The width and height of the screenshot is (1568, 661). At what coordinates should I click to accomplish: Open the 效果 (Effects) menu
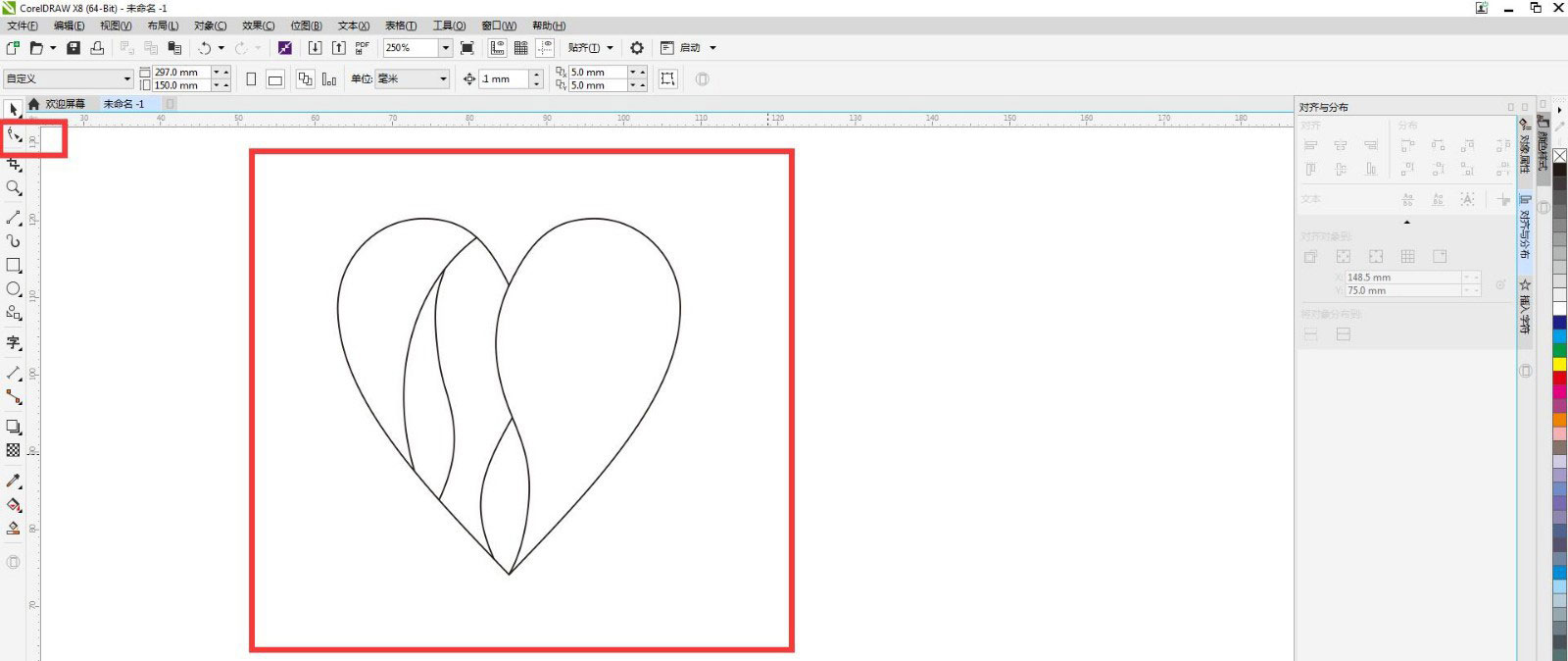(x=258, y=25)
